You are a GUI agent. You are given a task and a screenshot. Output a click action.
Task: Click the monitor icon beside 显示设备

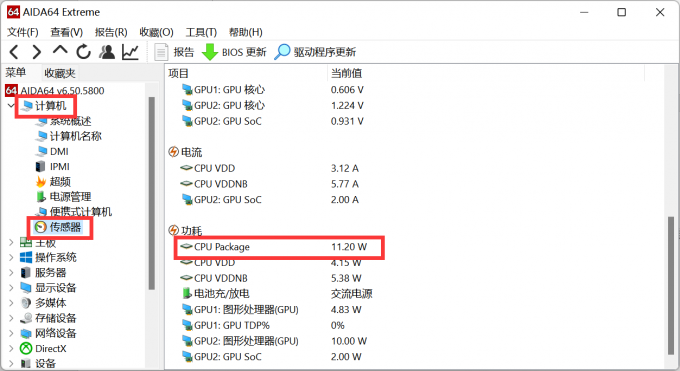26,288
